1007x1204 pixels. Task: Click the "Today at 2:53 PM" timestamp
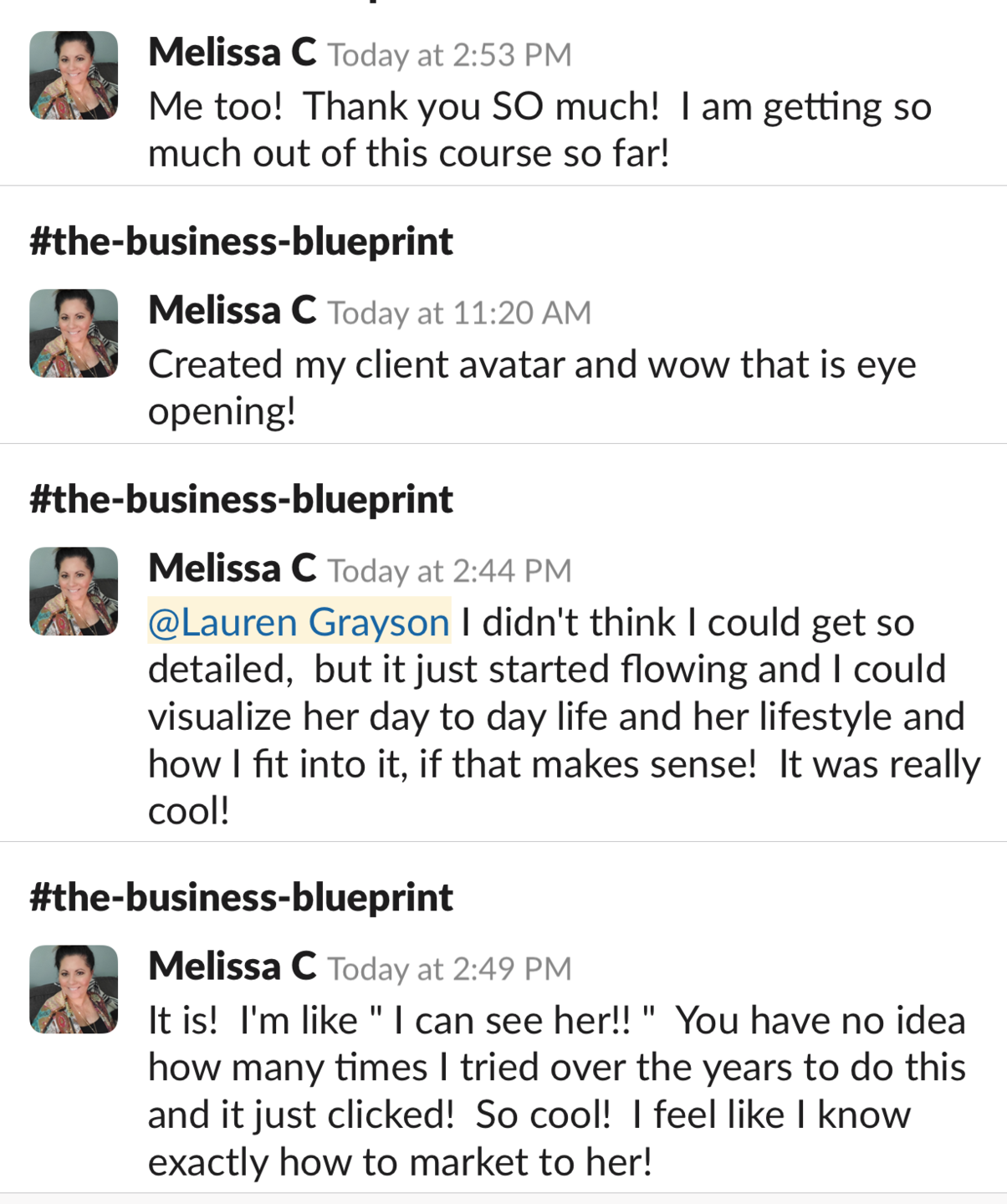pyautogui.click(x=449, y=55)
